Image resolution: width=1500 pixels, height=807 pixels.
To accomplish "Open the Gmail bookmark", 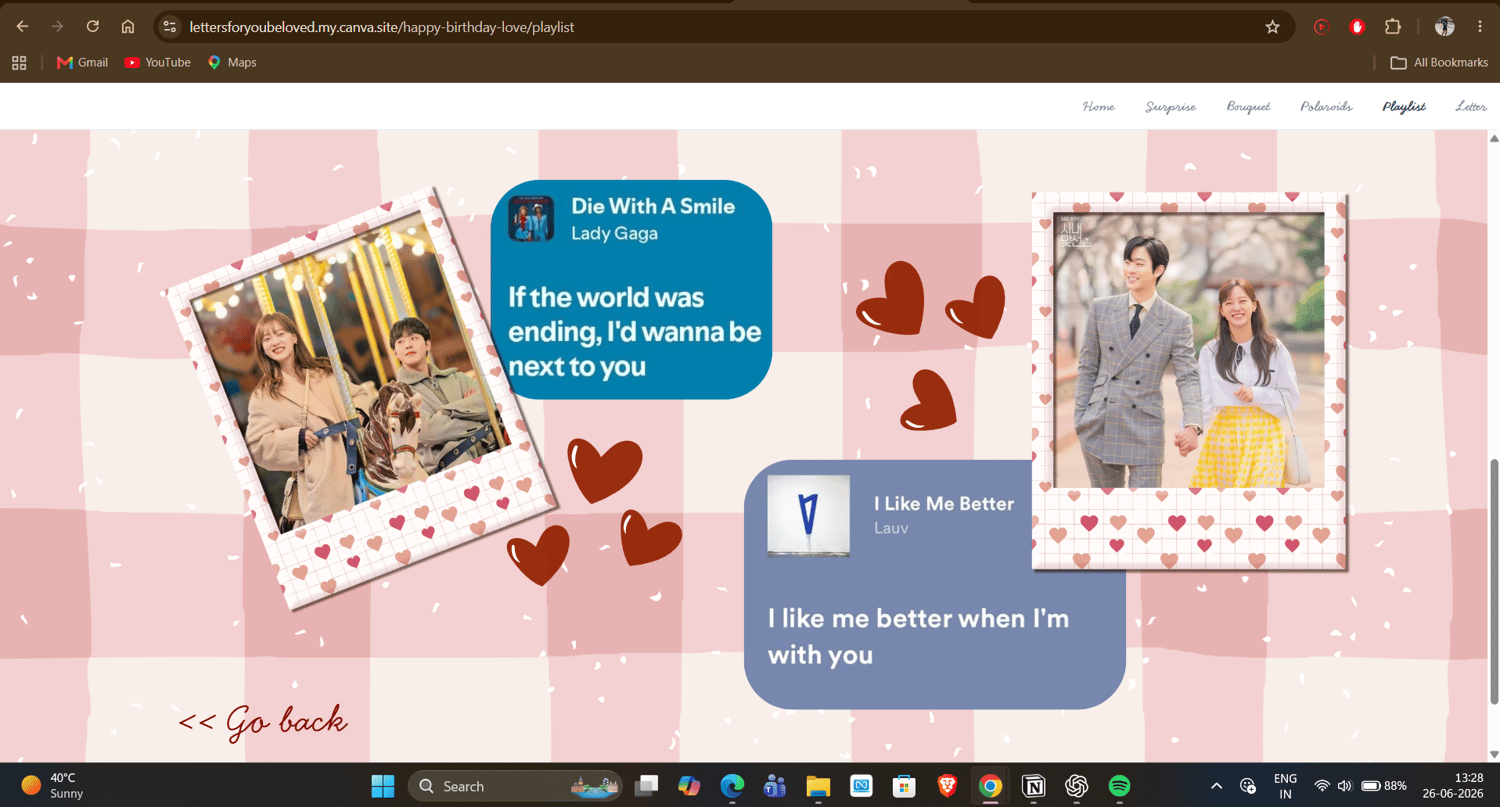I will click(x=83, y=63).
